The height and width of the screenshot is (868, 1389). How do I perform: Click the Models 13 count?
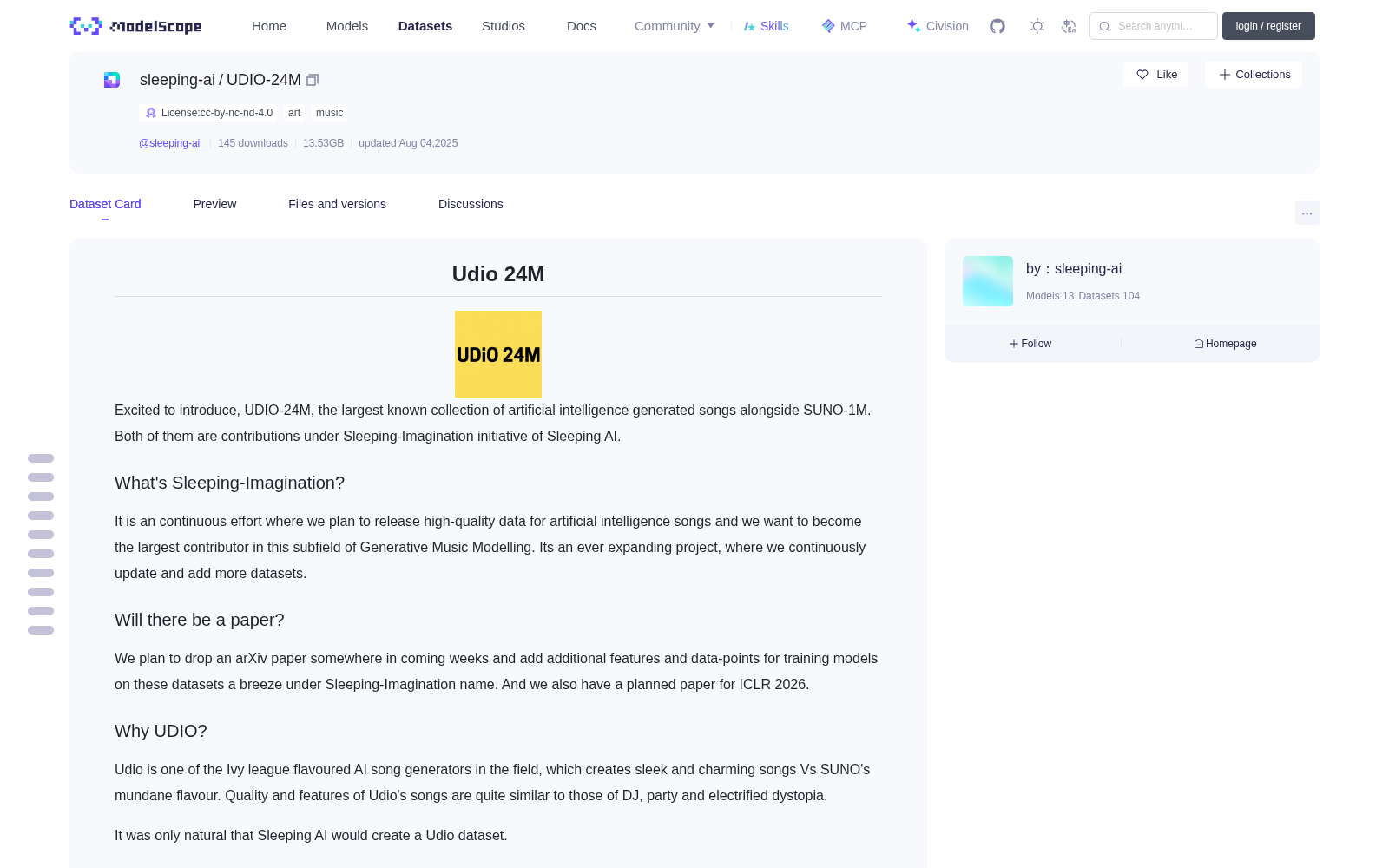click(x=1050, y=296)
